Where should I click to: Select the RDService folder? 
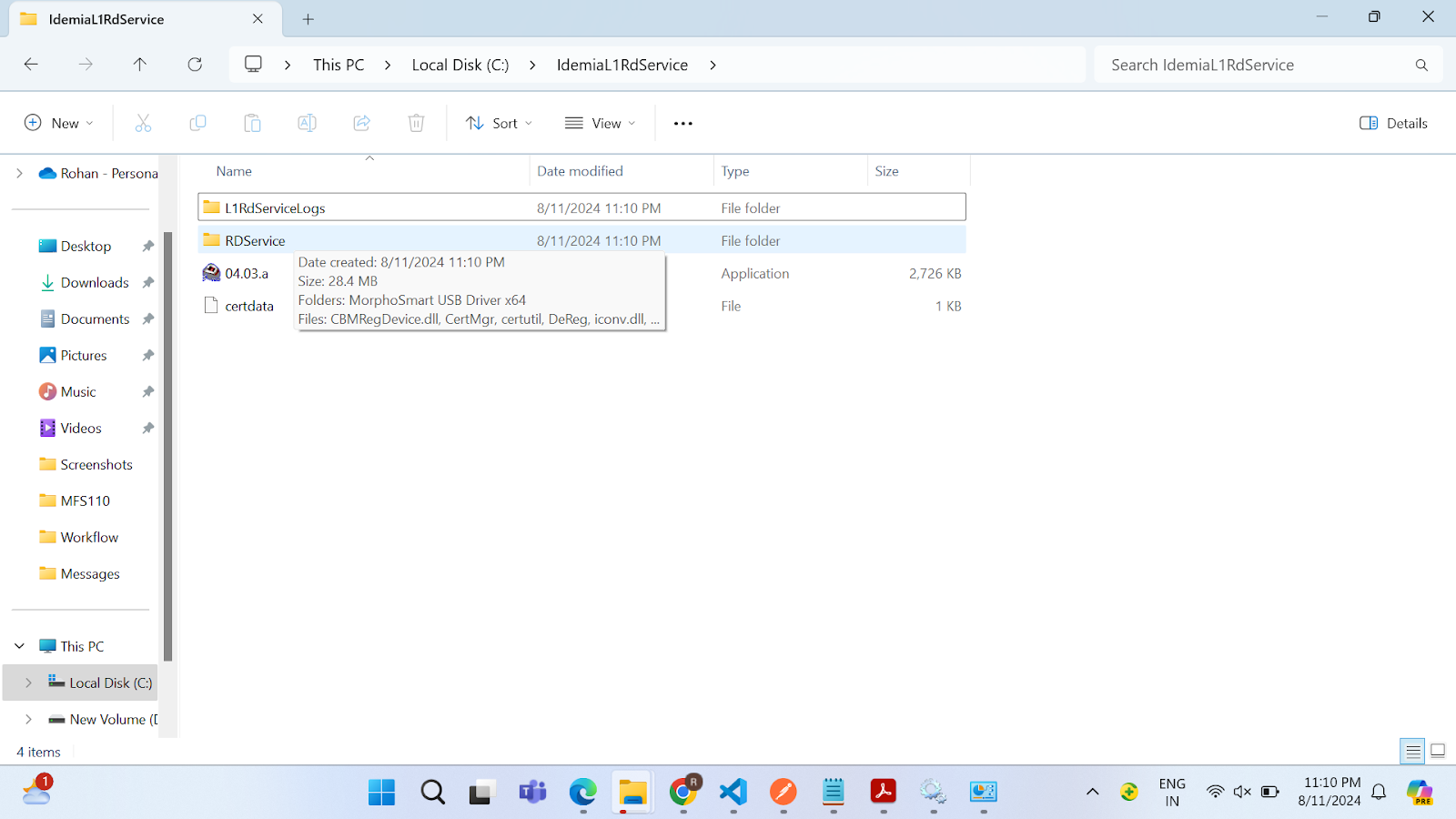click(x=581, y=240)
